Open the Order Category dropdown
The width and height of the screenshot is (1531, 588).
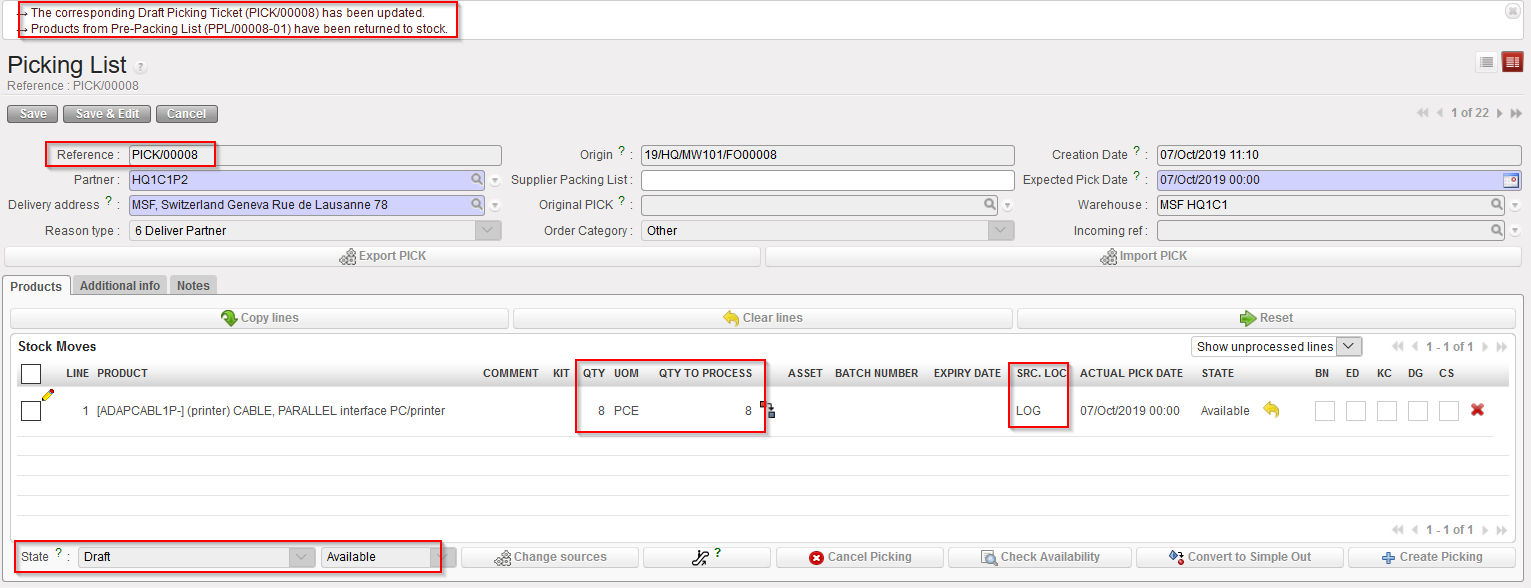[1001, 230]
